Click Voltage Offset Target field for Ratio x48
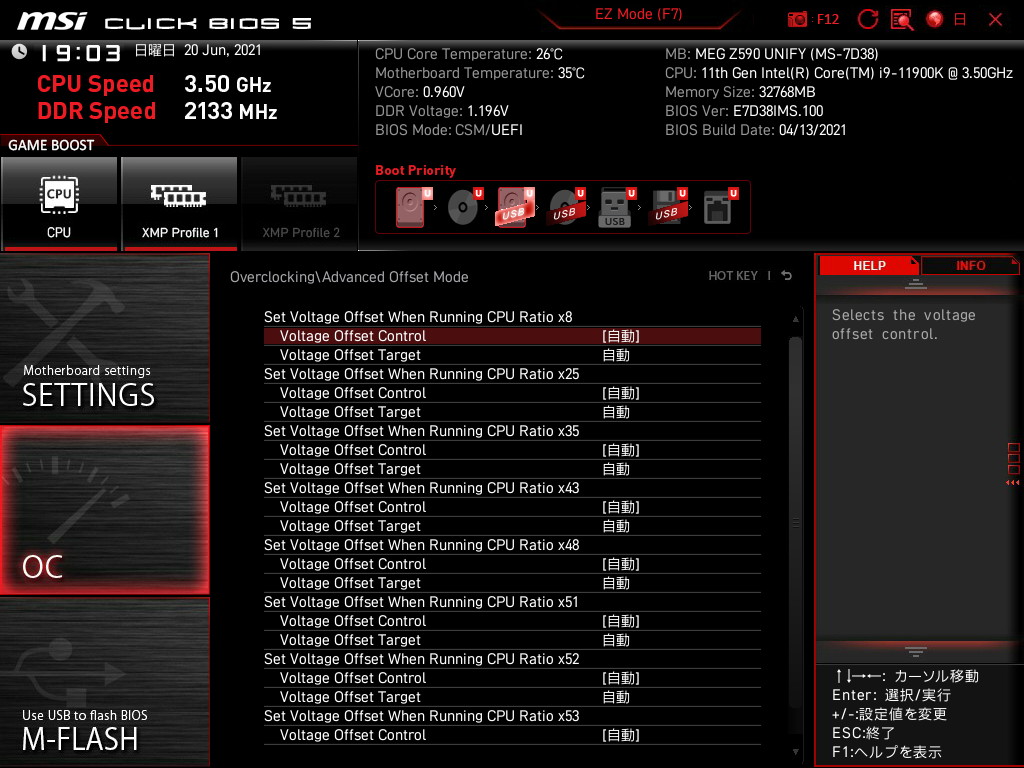This screenshot has width=1024, height=768. 512,583
